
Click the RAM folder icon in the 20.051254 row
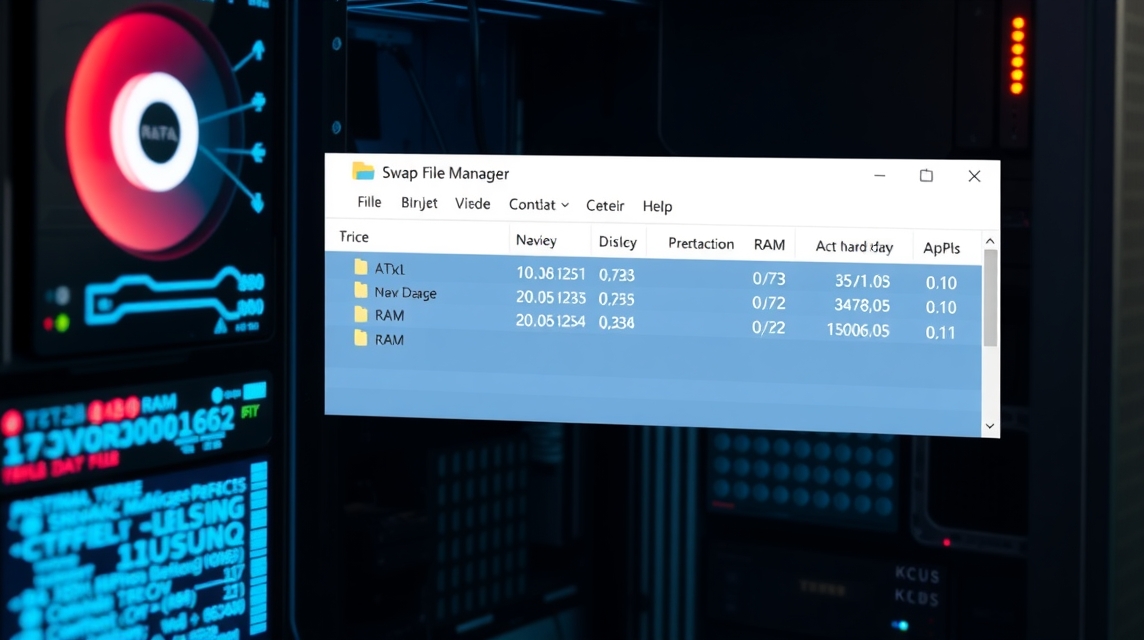(361, 315)
